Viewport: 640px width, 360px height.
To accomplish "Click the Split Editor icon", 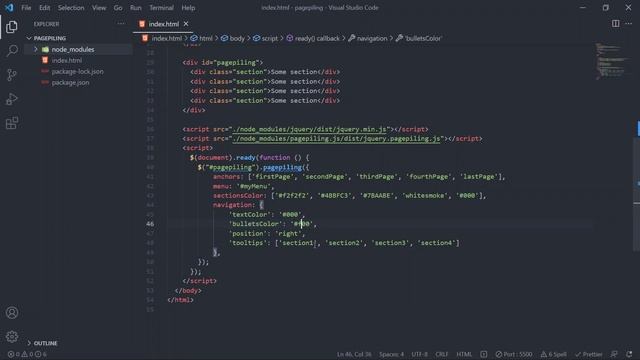I will [615, 24].
